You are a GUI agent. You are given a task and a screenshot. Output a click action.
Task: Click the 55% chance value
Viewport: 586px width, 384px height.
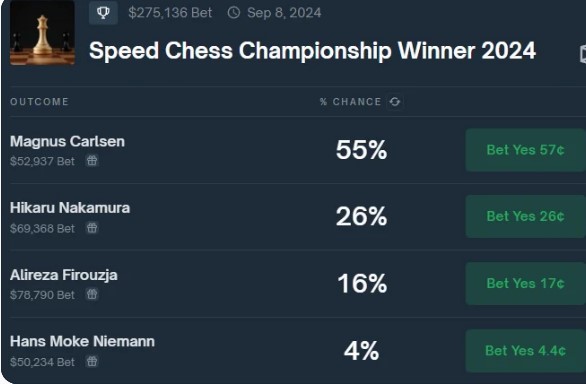point(361,150)
